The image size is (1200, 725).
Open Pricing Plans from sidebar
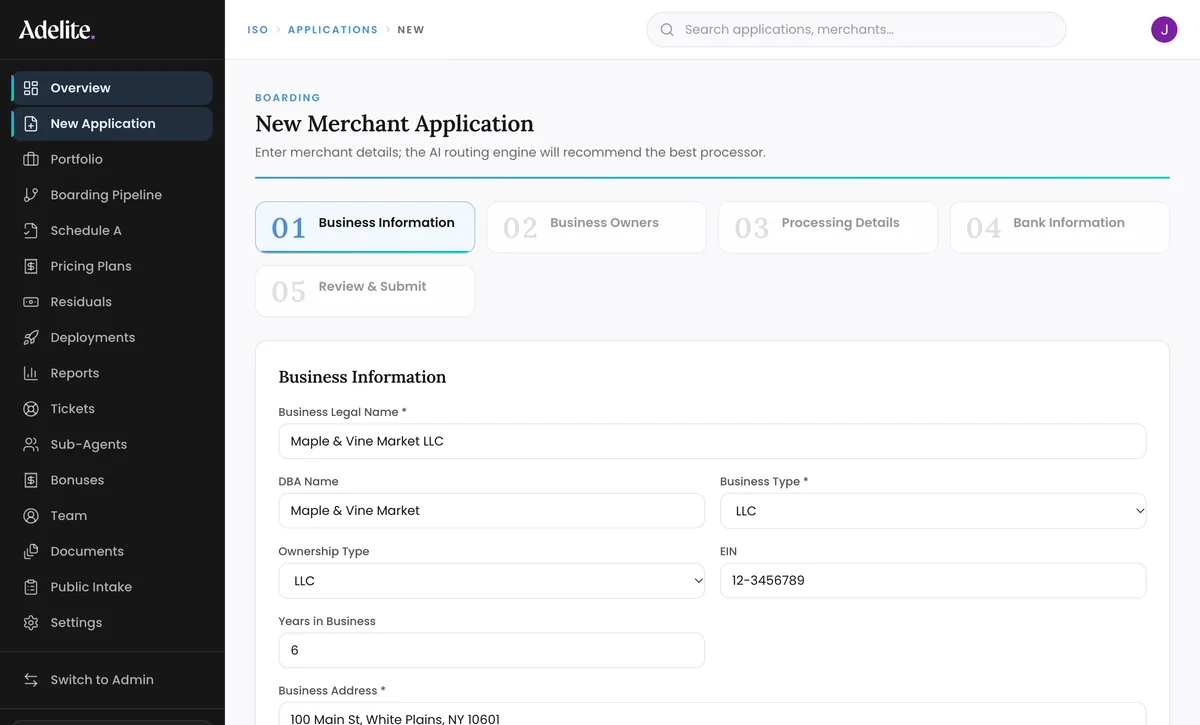[x=112, y=266]
